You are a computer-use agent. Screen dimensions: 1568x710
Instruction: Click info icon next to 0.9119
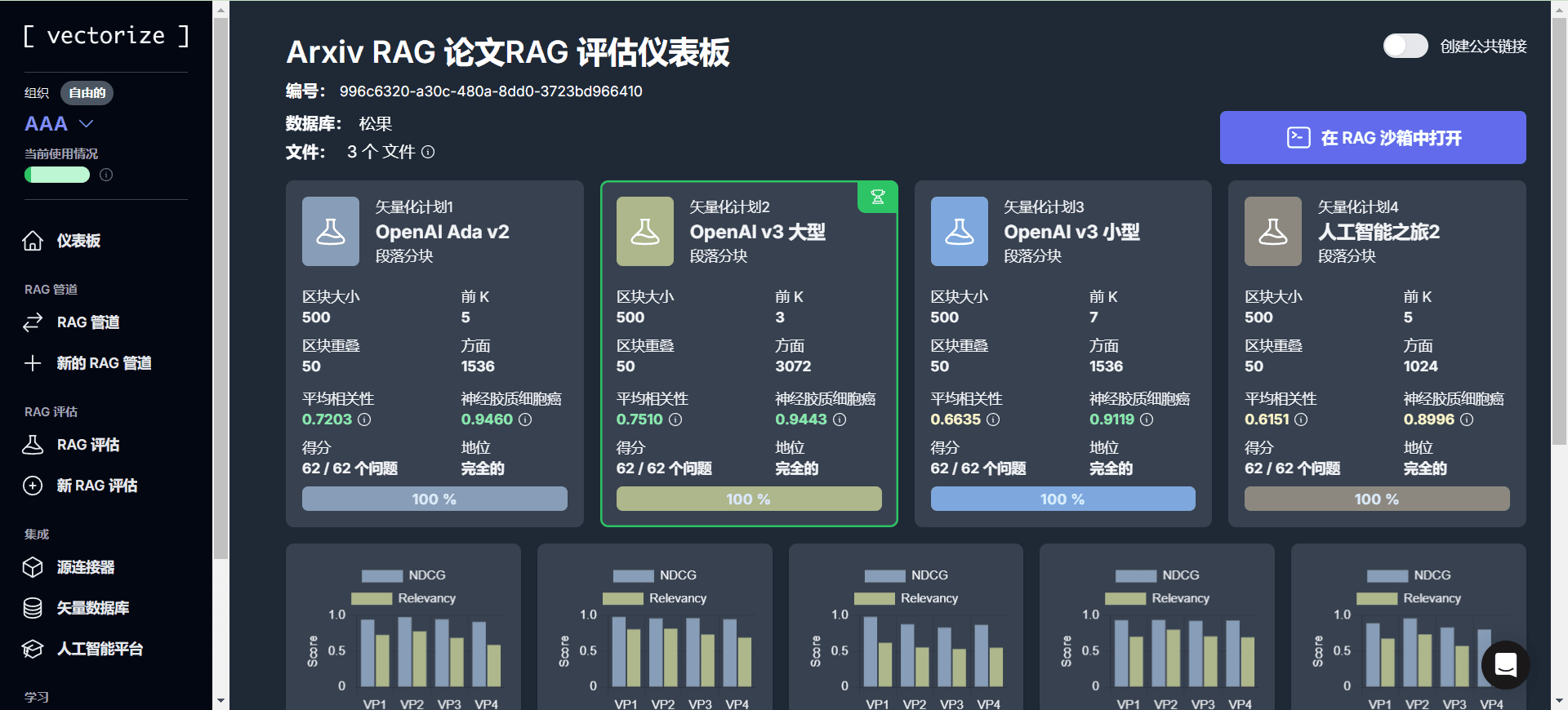pos(1147,419)
